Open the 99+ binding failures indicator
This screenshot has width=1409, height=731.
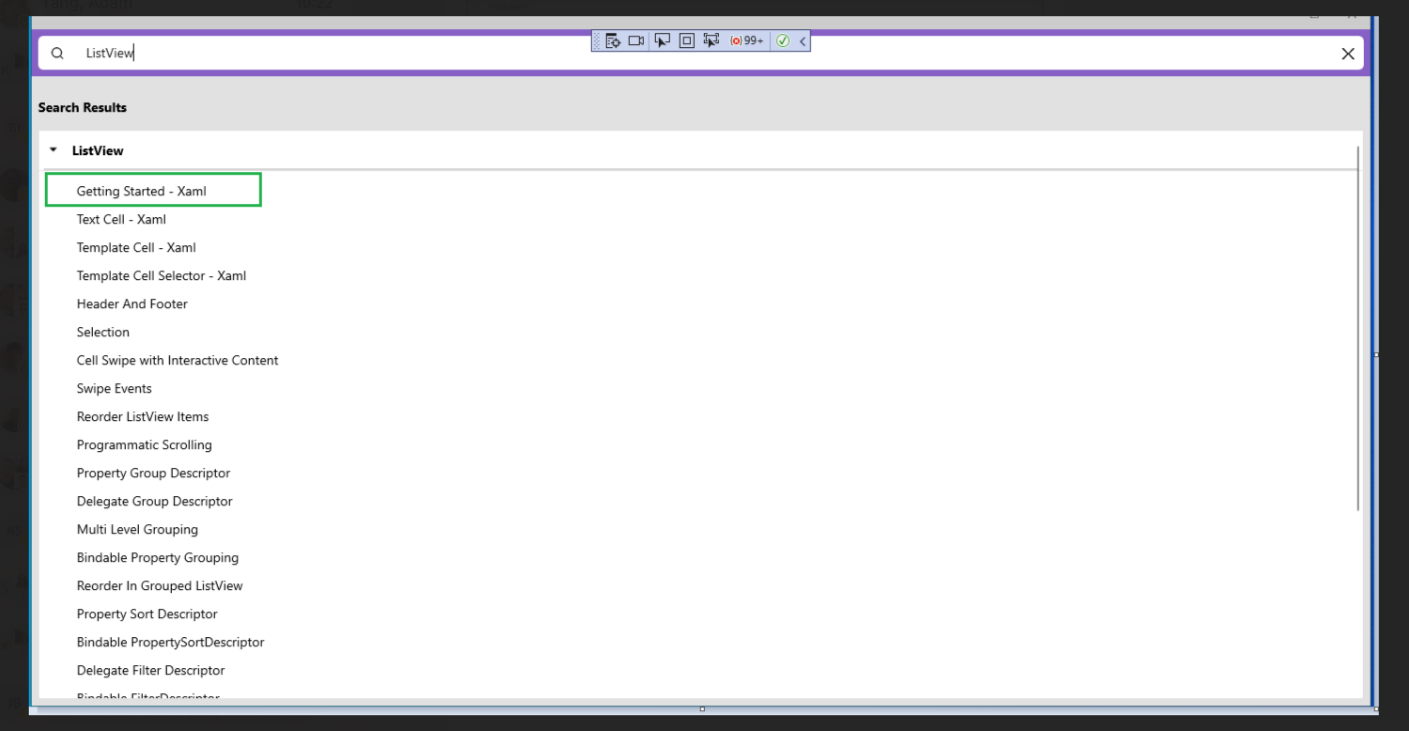point(747,41)
